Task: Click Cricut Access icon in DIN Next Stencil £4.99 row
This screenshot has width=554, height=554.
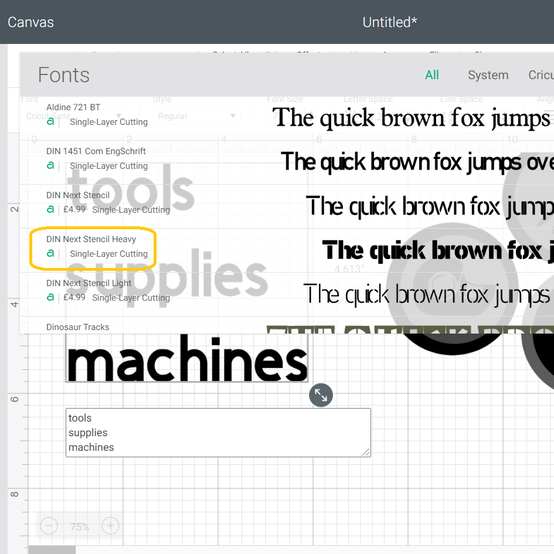Action: [x=51, y=210]
